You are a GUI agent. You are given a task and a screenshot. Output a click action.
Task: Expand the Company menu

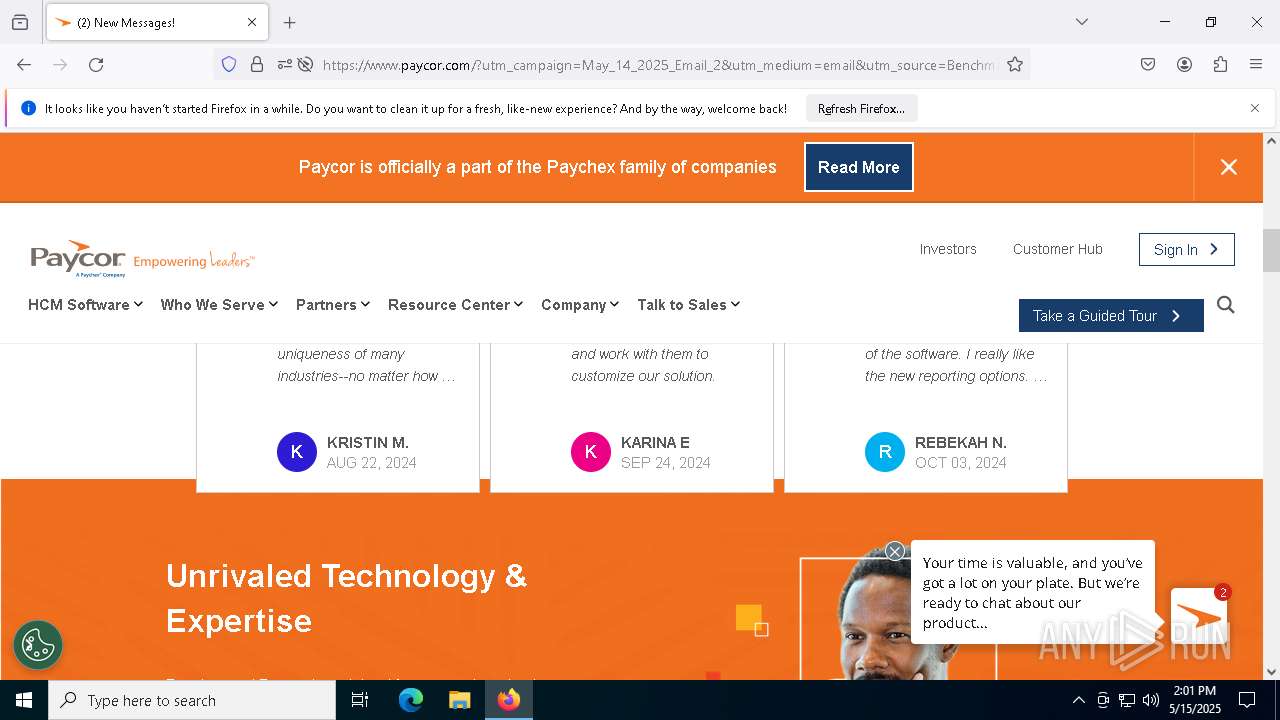580,305
